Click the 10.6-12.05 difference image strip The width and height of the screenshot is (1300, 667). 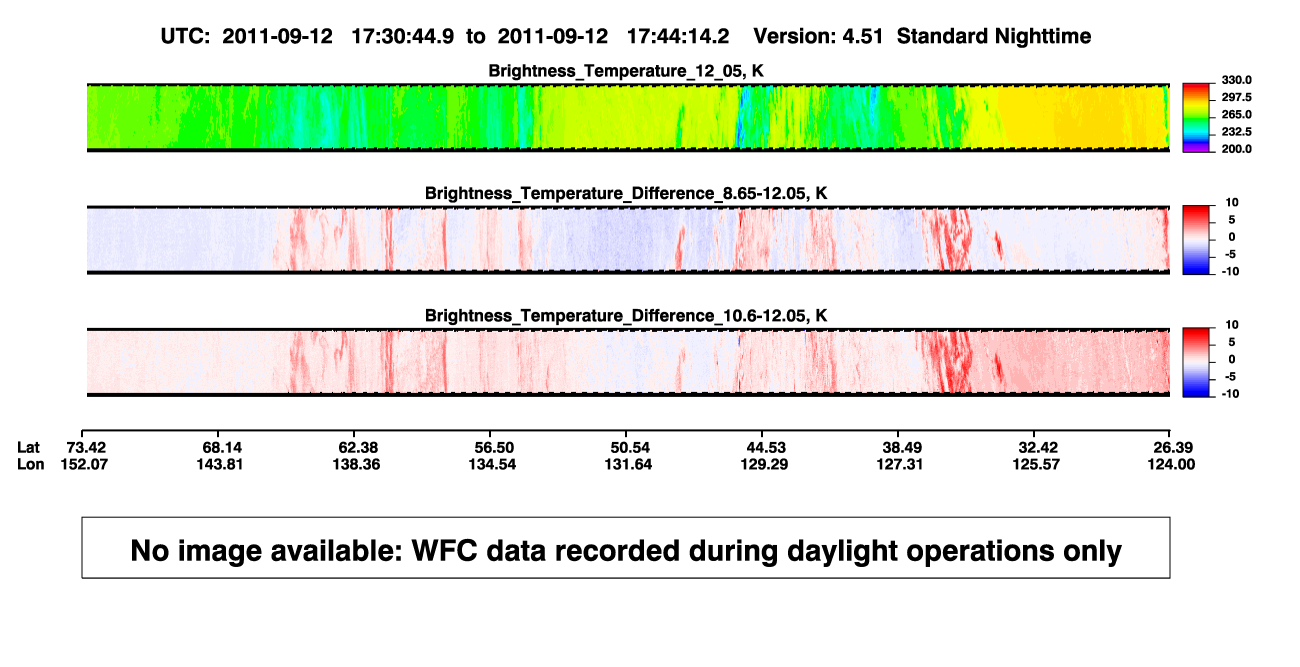pos(628,362)
